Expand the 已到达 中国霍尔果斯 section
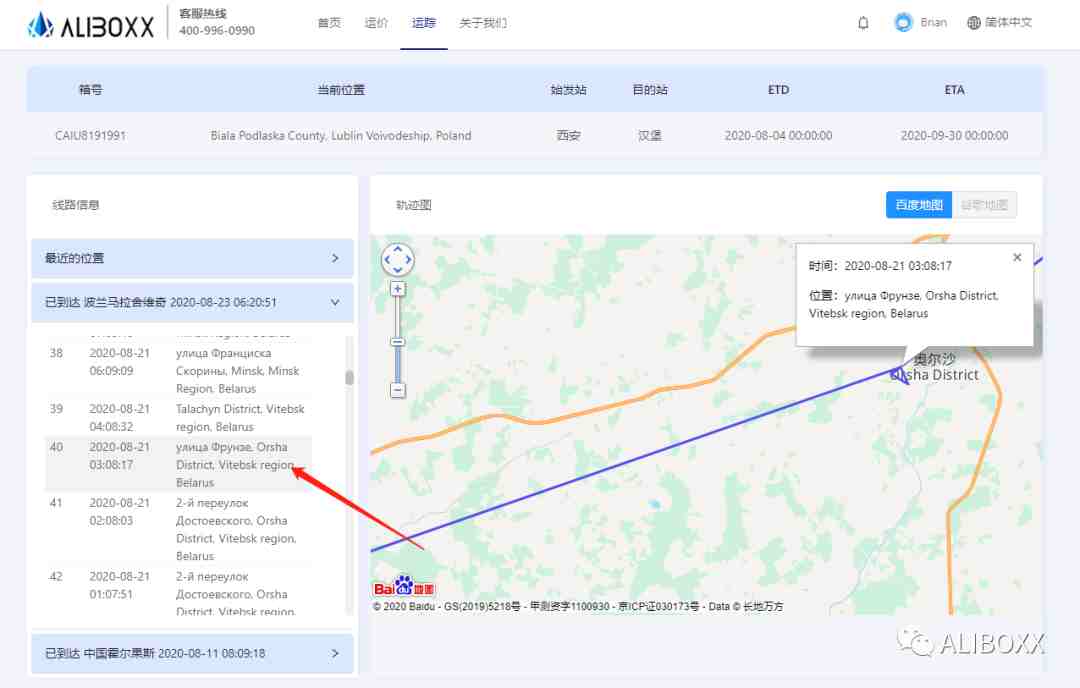Image resolution: width=1080 pixels, height=688 pixels. pyautogui.click(x=192, y=653)
